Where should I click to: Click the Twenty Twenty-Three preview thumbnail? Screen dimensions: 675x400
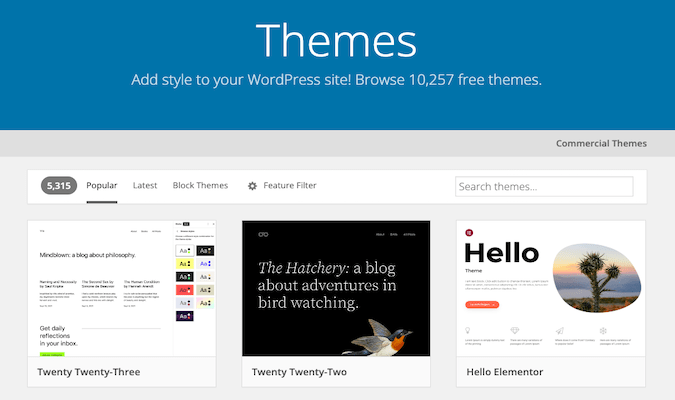point(100,290)
